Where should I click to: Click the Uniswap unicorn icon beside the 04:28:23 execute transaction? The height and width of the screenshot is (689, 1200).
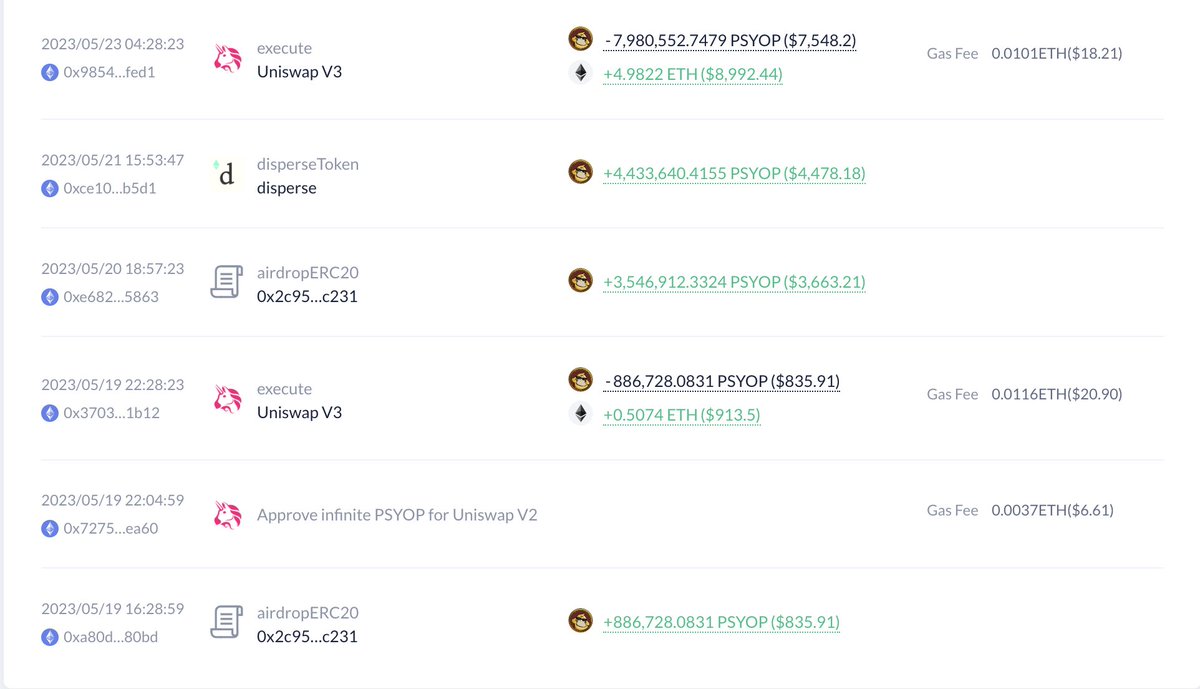(x=228, y=59)
